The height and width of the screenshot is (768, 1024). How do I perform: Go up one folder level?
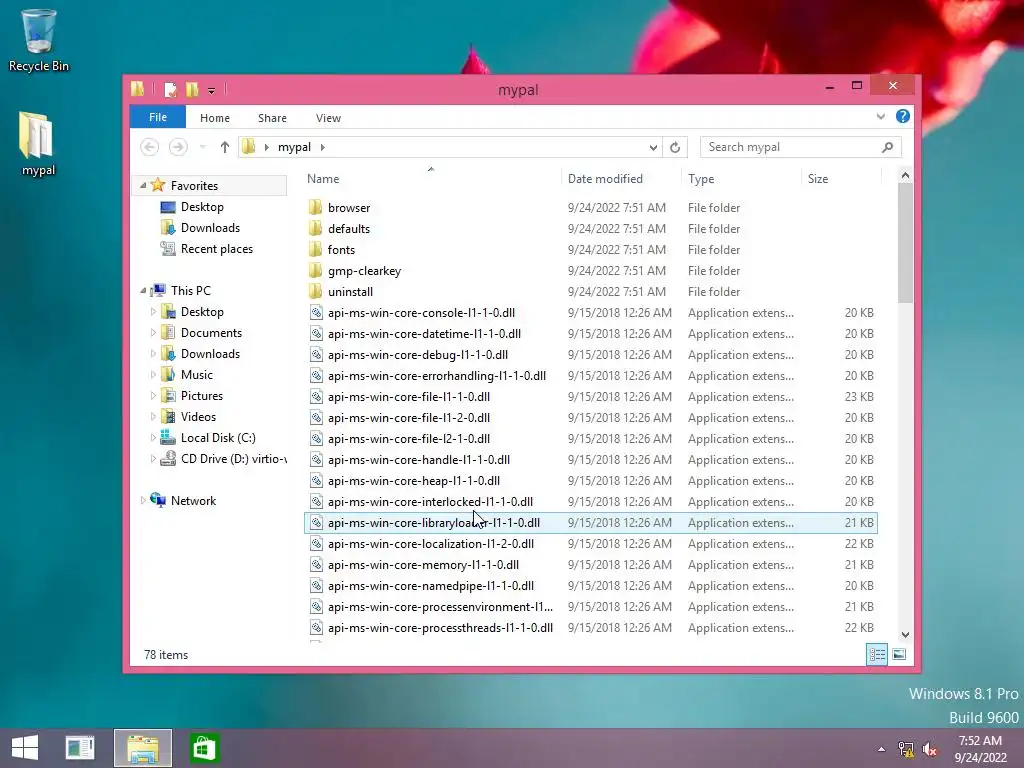point(225,147)
